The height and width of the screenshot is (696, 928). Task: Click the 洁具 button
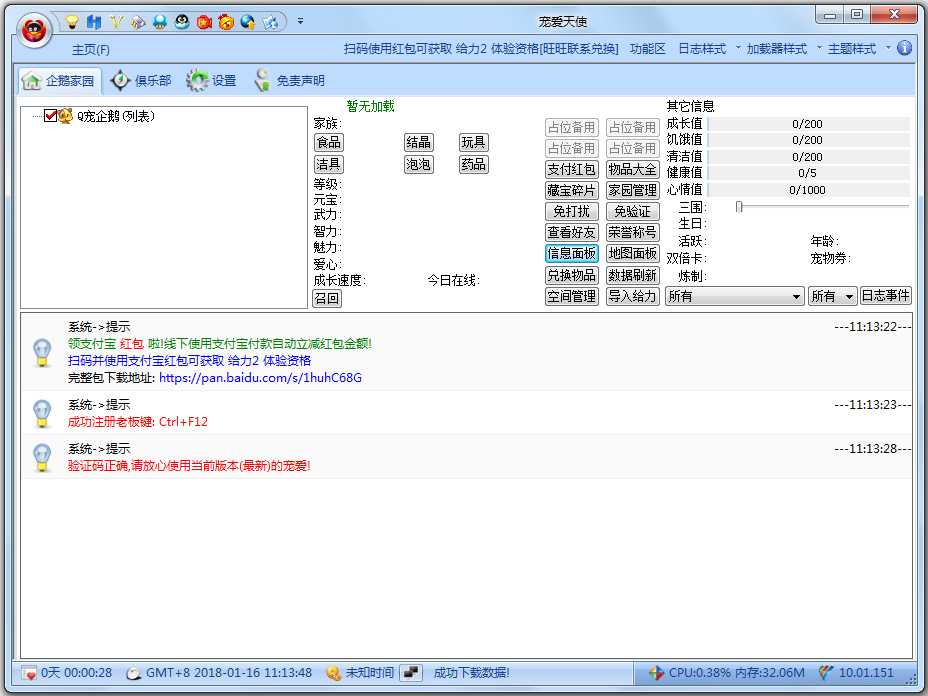coord(328,164)
